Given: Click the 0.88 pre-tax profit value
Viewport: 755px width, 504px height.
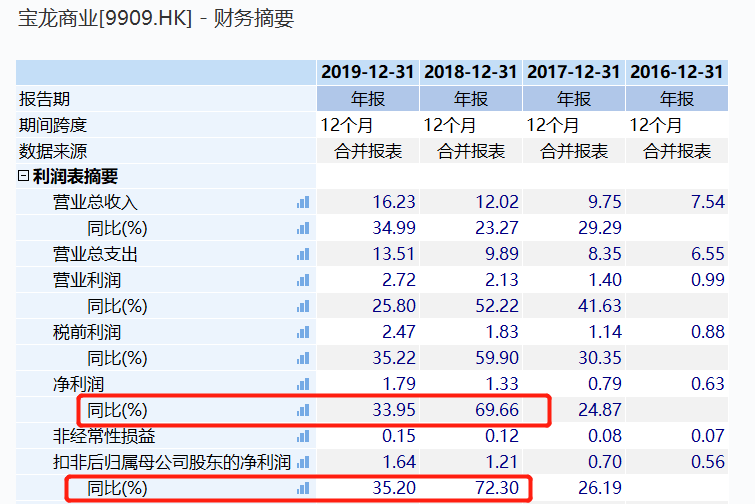Looking at the screenshot, I should 708,332.
